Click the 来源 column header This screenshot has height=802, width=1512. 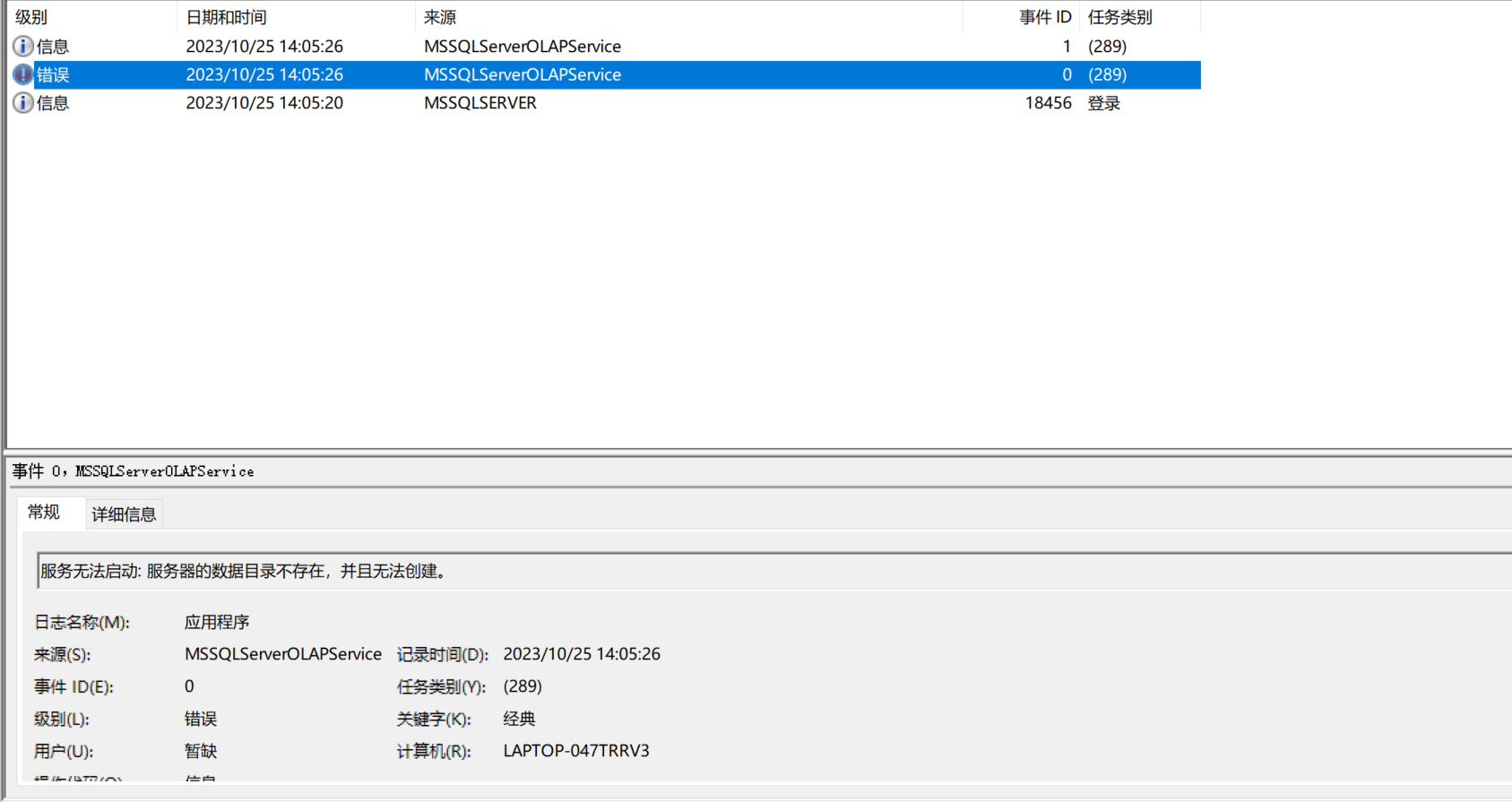coord(440,17)
